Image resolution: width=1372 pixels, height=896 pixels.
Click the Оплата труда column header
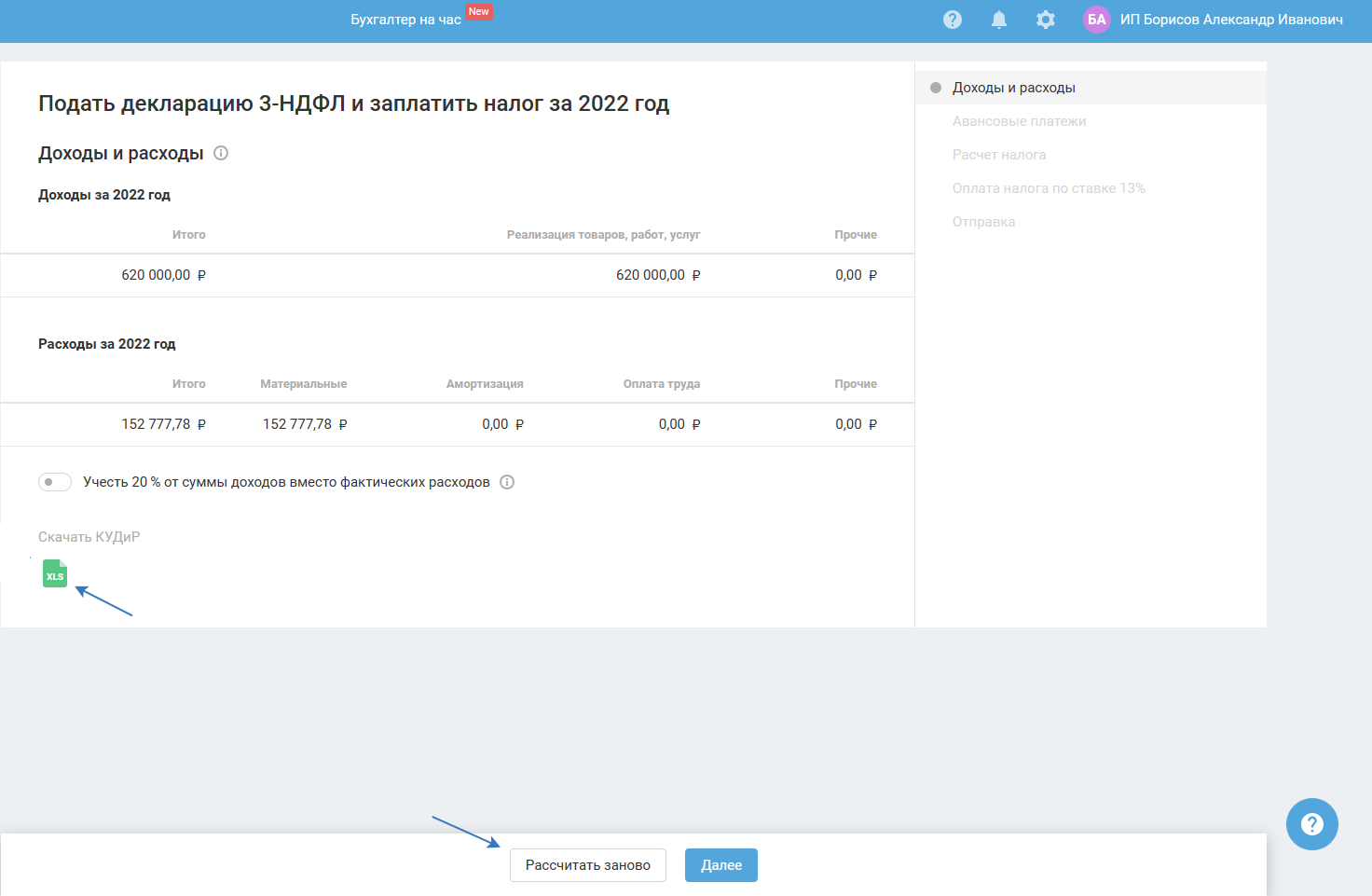(x=662, y=384)
